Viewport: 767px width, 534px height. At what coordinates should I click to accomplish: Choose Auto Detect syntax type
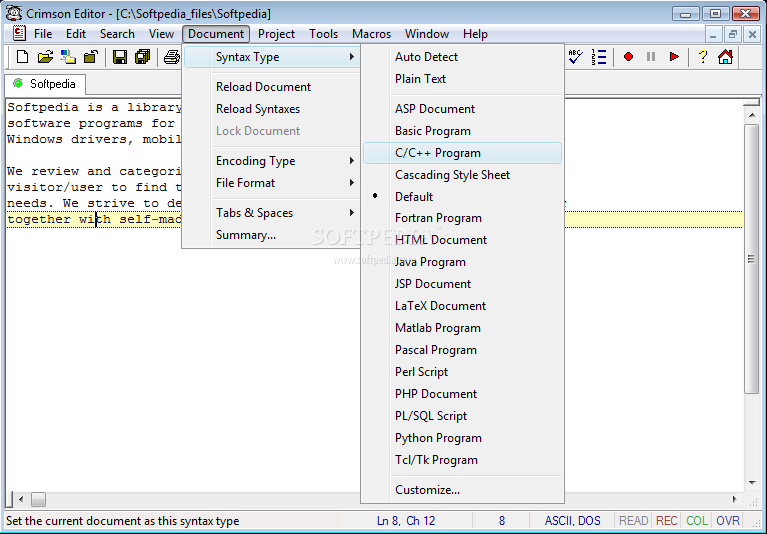coord(462,57)
